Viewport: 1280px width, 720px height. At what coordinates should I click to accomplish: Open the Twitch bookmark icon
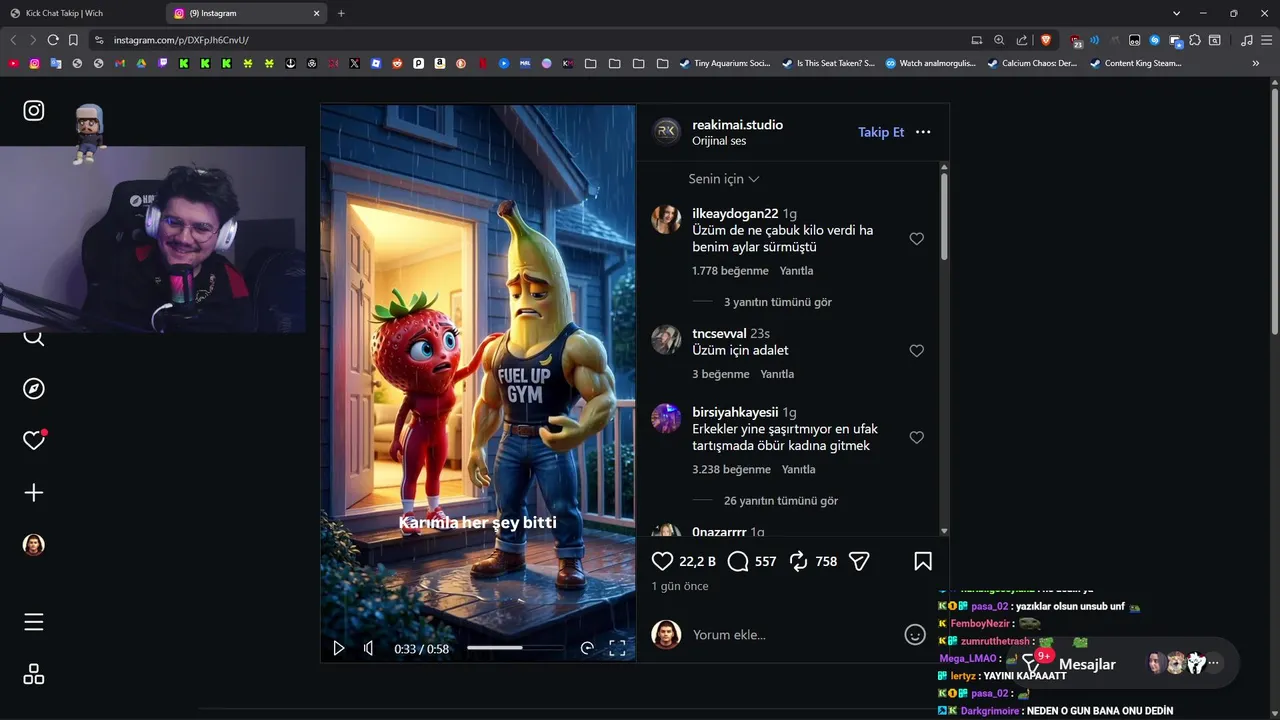[162, 63]
